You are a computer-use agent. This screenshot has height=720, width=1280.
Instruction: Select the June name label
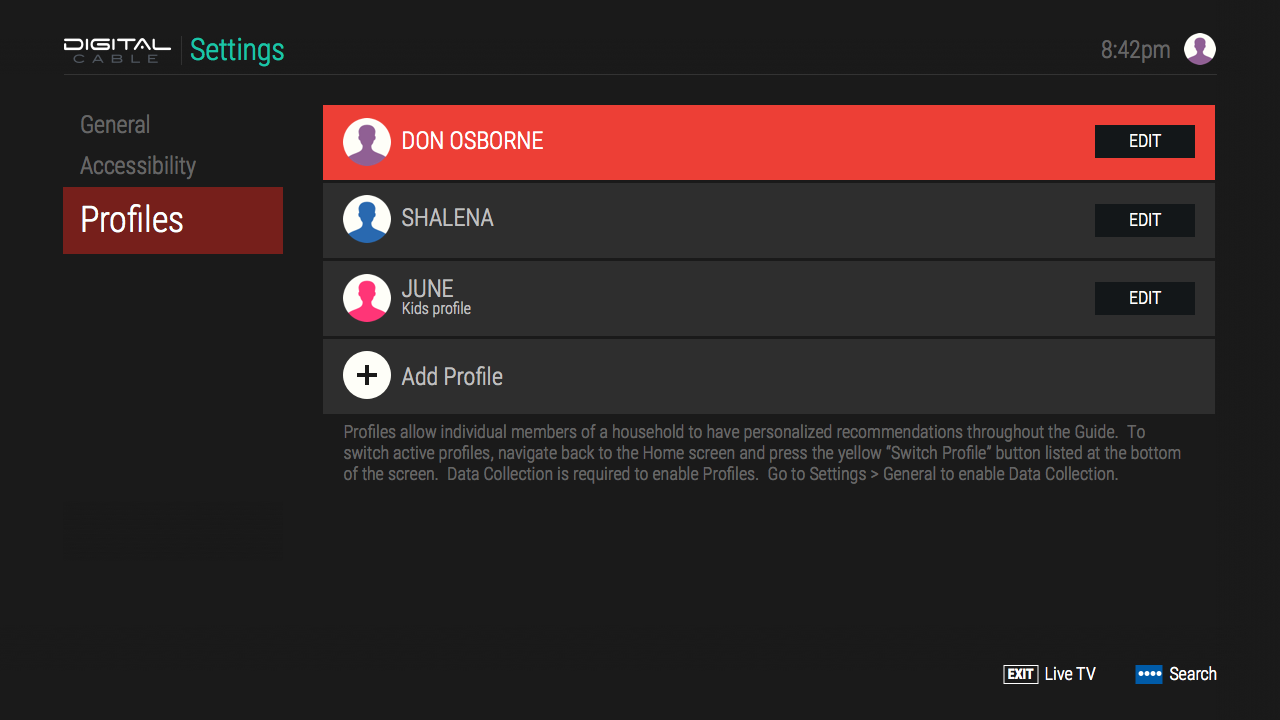coord(427,290)
